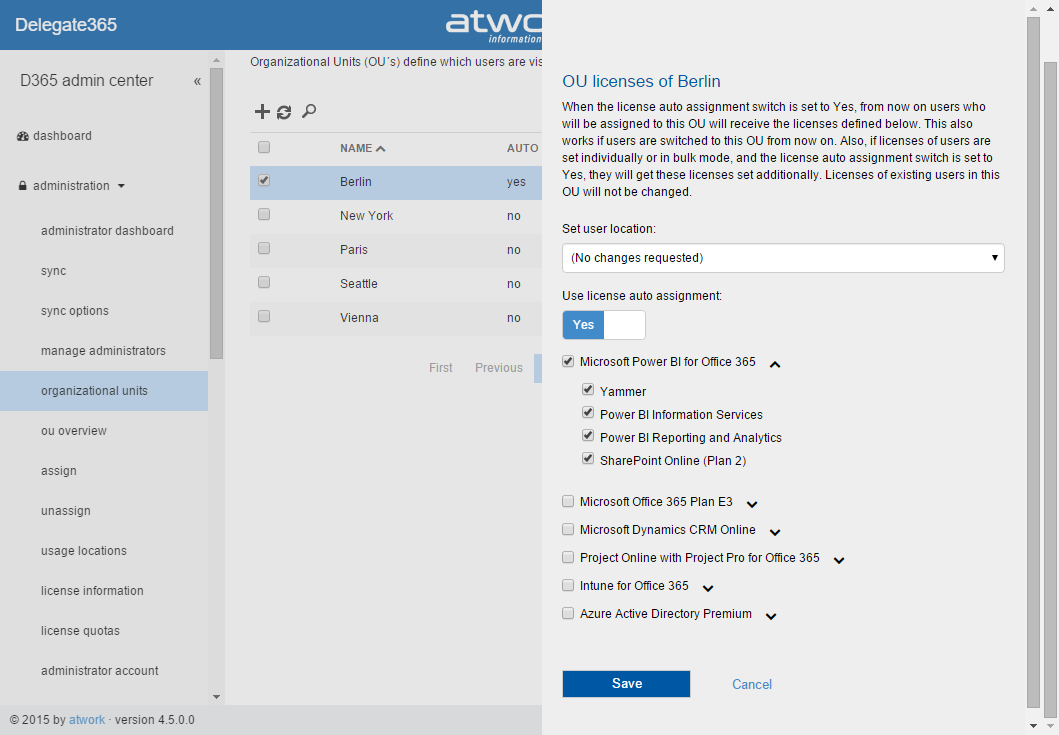Collapse the administration menu arrow
Image resolution: width=1059 pixels, height=735 pixels.
pyautogui.click(x=122, y=186)
